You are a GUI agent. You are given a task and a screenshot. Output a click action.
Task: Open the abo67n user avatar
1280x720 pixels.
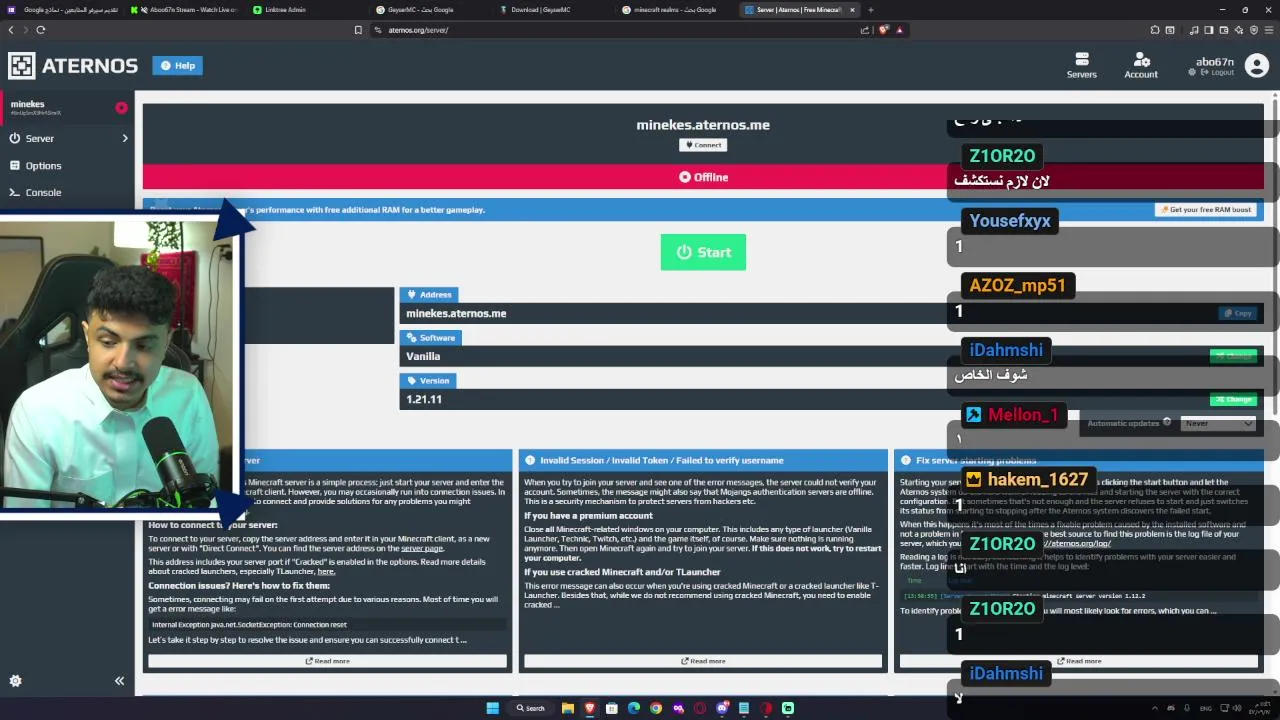tap(1256, 66)
